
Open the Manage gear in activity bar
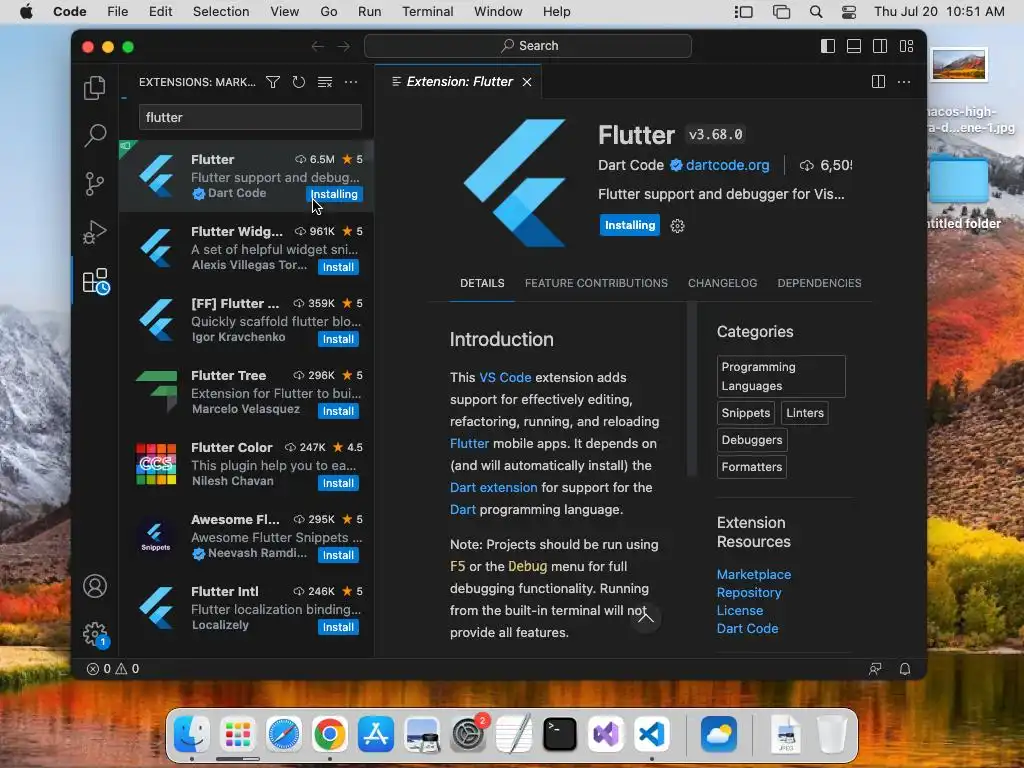95,634
